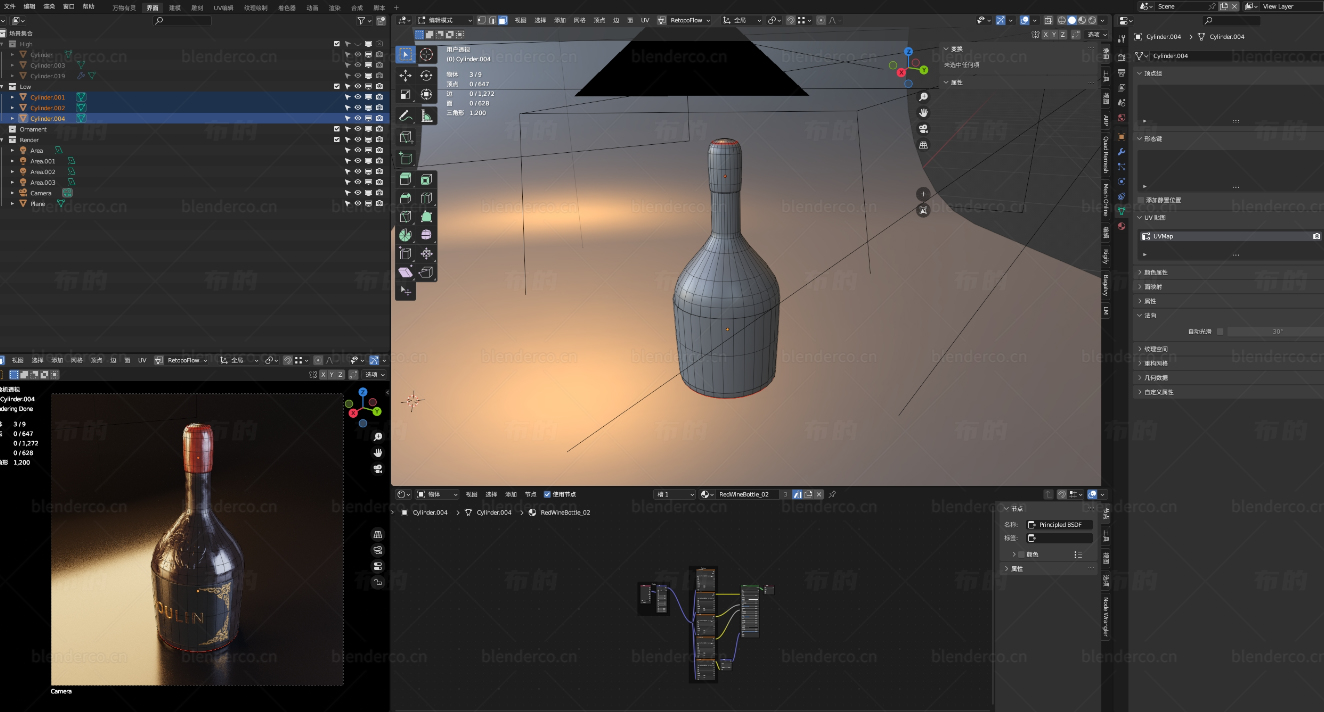Uncheck the Ornament collection checkbox
This screenshot has height=712, width=1324.
tap(337, 129)
